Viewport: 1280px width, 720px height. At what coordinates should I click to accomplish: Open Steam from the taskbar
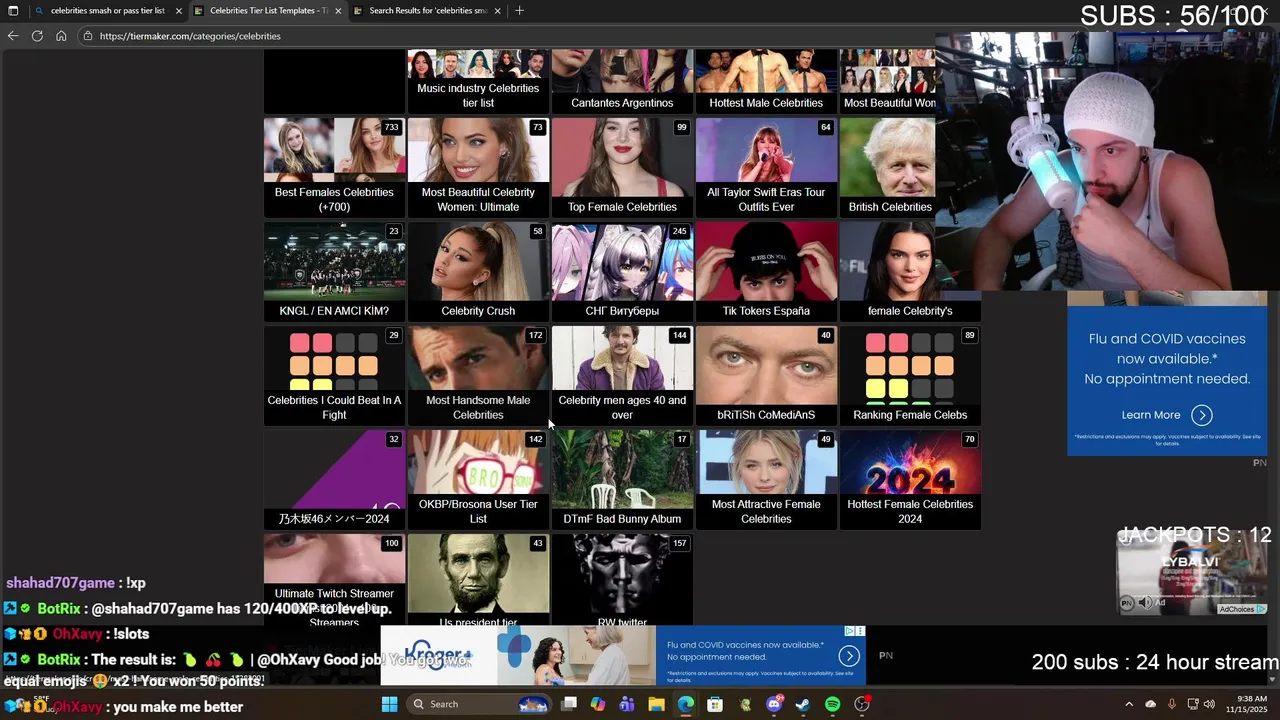pyautogui.click(x=803, y=704)
